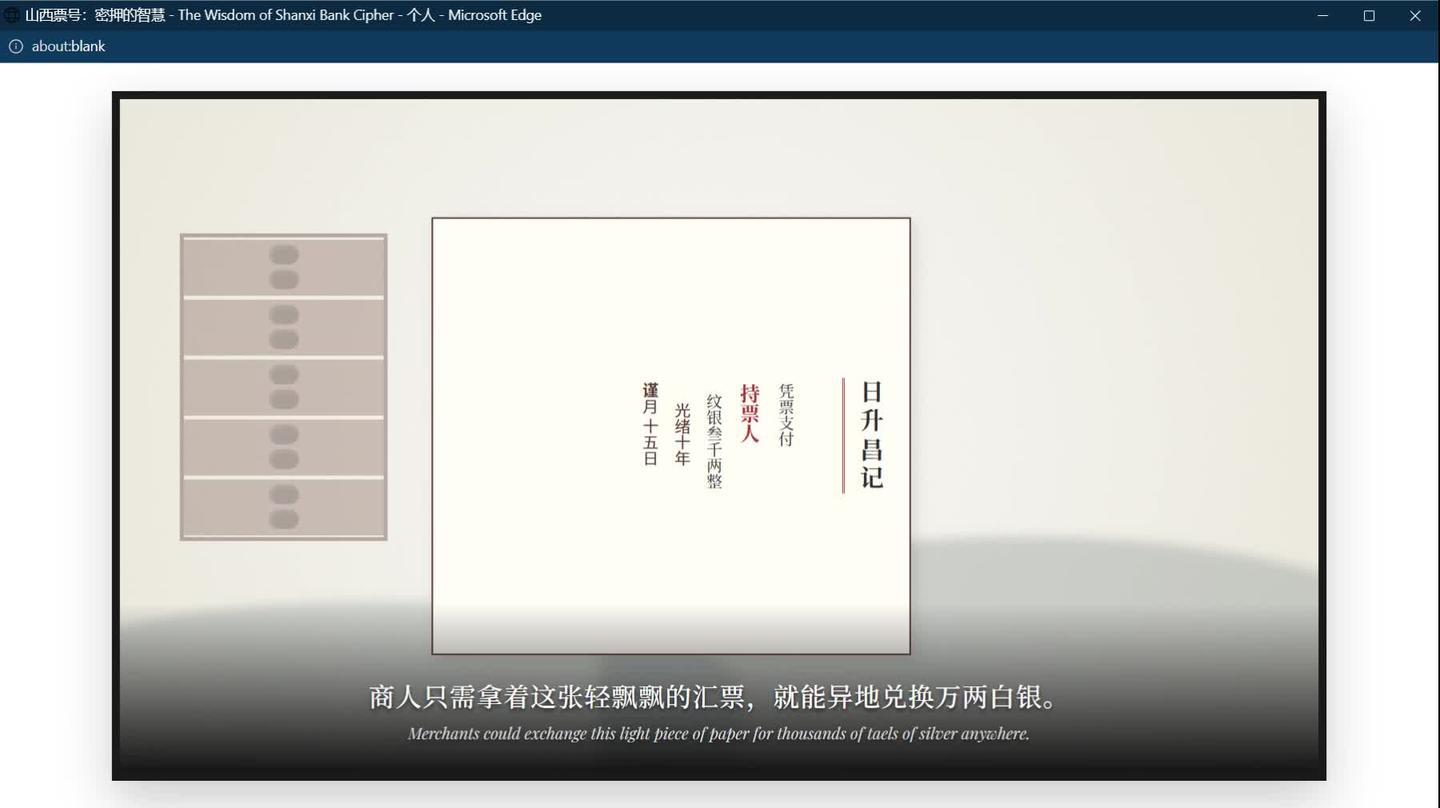Click the about:blank address text

(x=68, y=46)
